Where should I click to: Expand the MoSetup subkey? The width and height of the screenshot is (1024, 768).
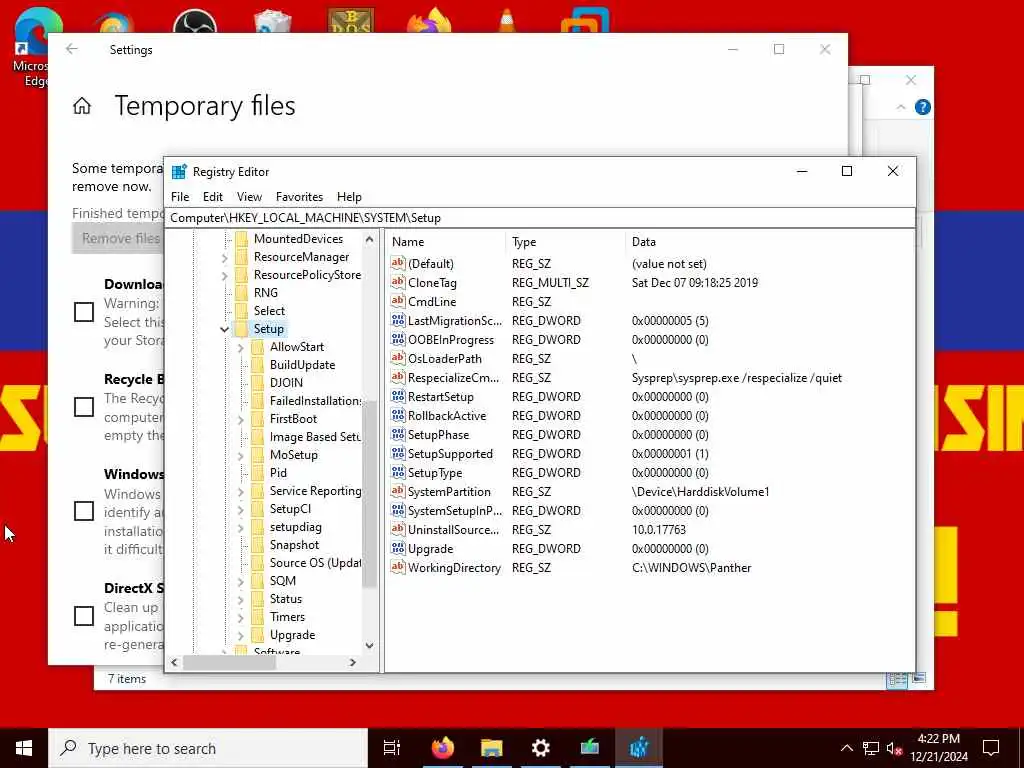tap(240, 455)
